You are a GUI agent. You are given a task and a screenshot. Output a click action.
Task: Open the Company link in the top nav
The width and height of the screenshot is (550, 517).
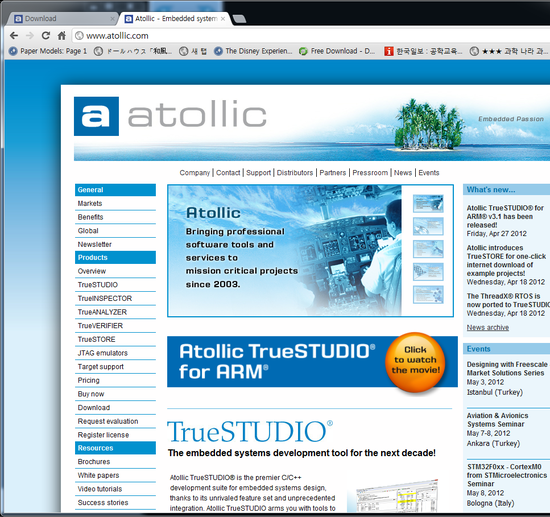coord(195,173)
